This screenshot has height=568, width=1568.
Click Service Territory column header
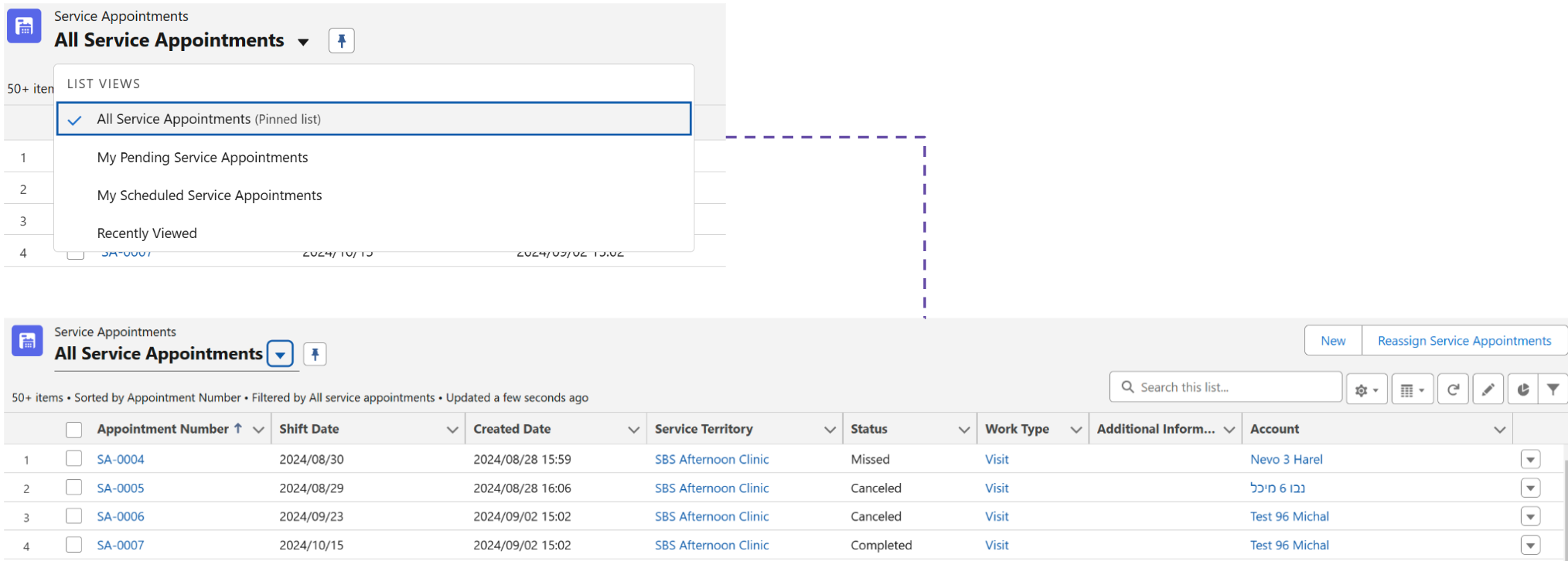coord(704,429)
